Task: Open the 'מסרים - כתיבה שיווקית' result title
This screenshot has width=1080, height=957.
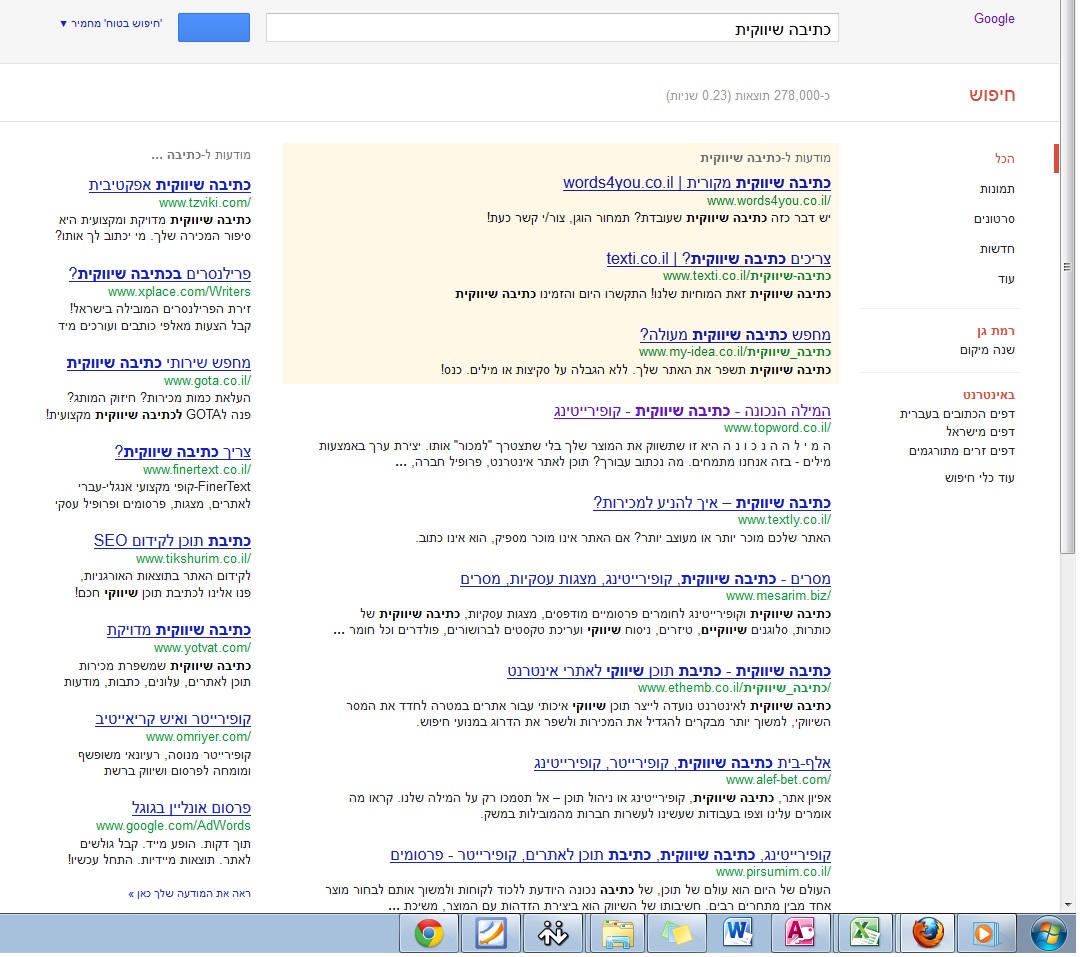Action: tap(645, 579)
